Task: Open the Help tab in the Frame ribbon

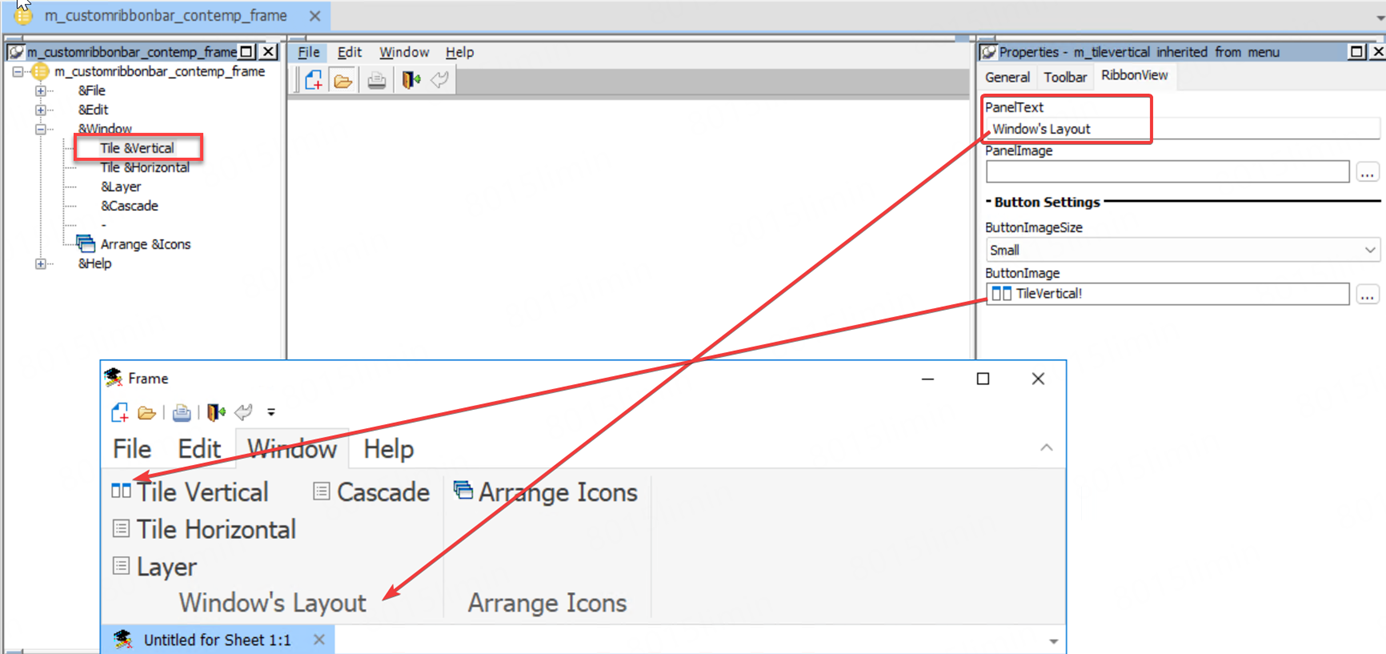Action: (388, 449)
